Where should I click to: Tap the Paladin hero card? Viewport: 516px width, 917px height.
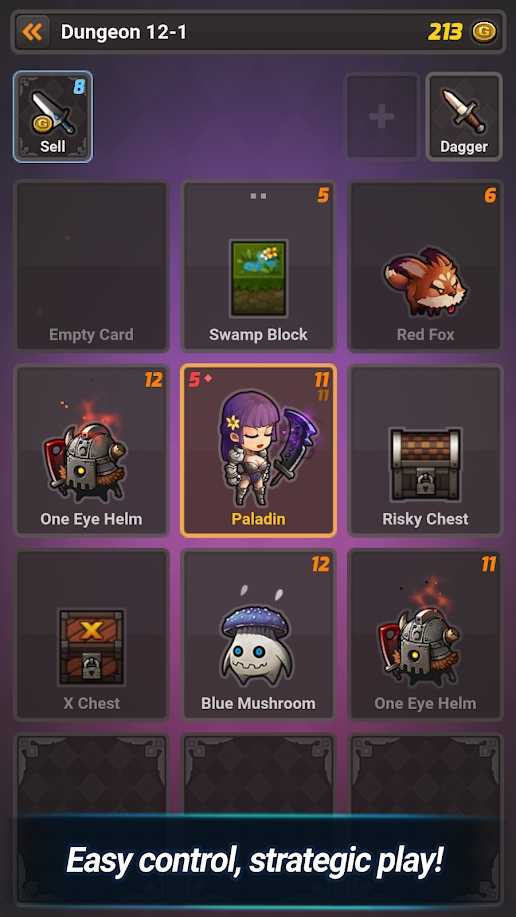(258, 450)
